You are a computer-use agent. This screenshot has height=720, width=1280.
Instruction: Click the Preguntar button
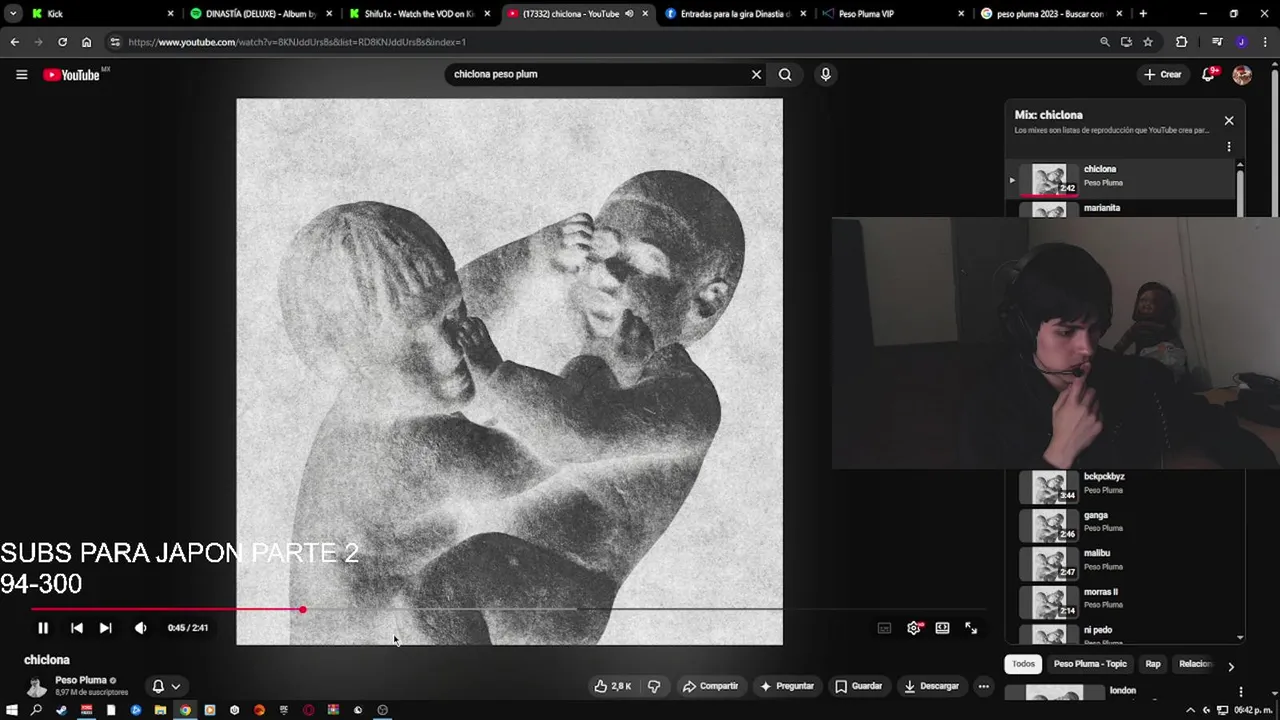pos(787,686)
